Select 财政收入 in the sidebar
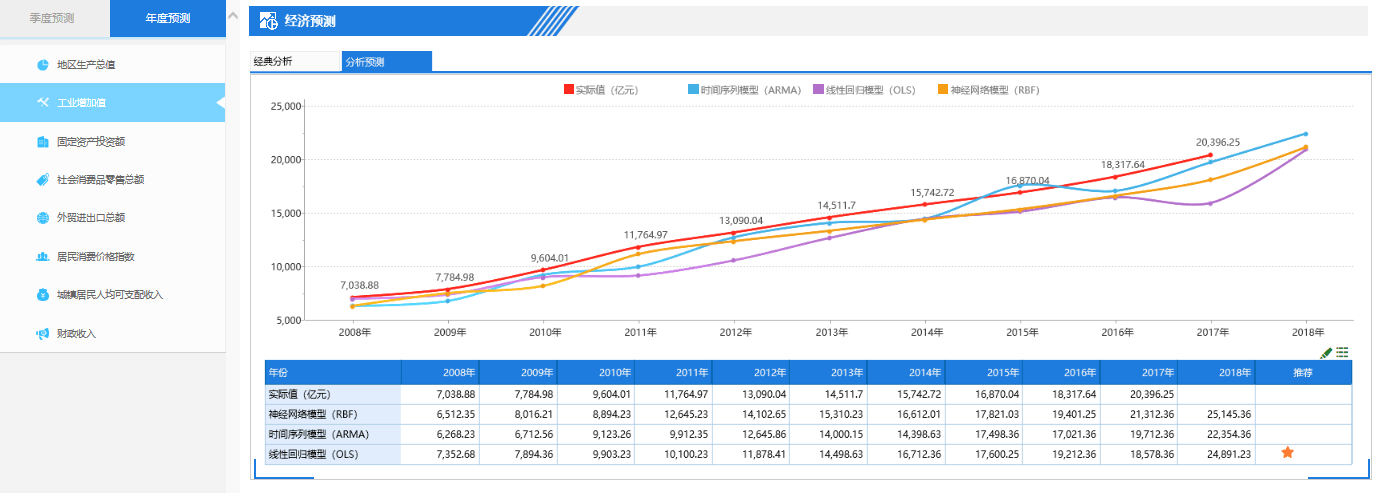This screenshot has width=1379, height=493. pos(112,333)
